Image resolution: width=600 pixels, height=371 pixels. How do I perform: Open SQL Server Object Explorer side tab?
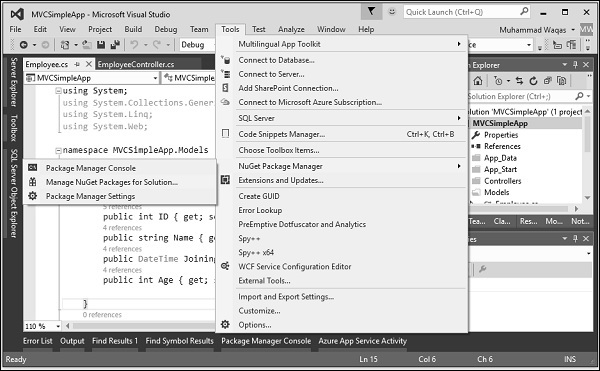(x=14, y=193)
